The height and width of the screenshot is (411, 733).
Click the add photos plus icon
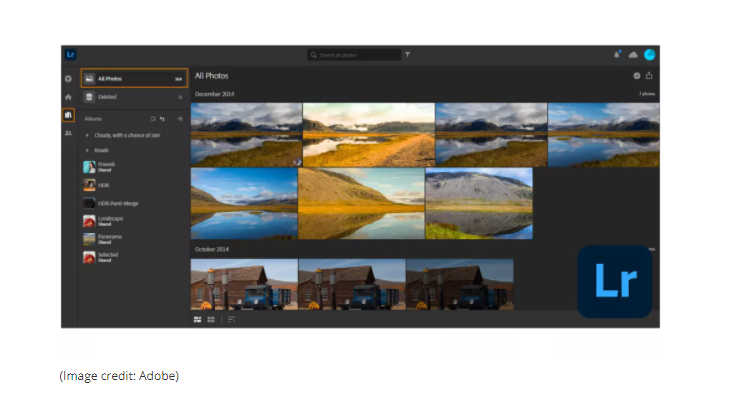68,78
